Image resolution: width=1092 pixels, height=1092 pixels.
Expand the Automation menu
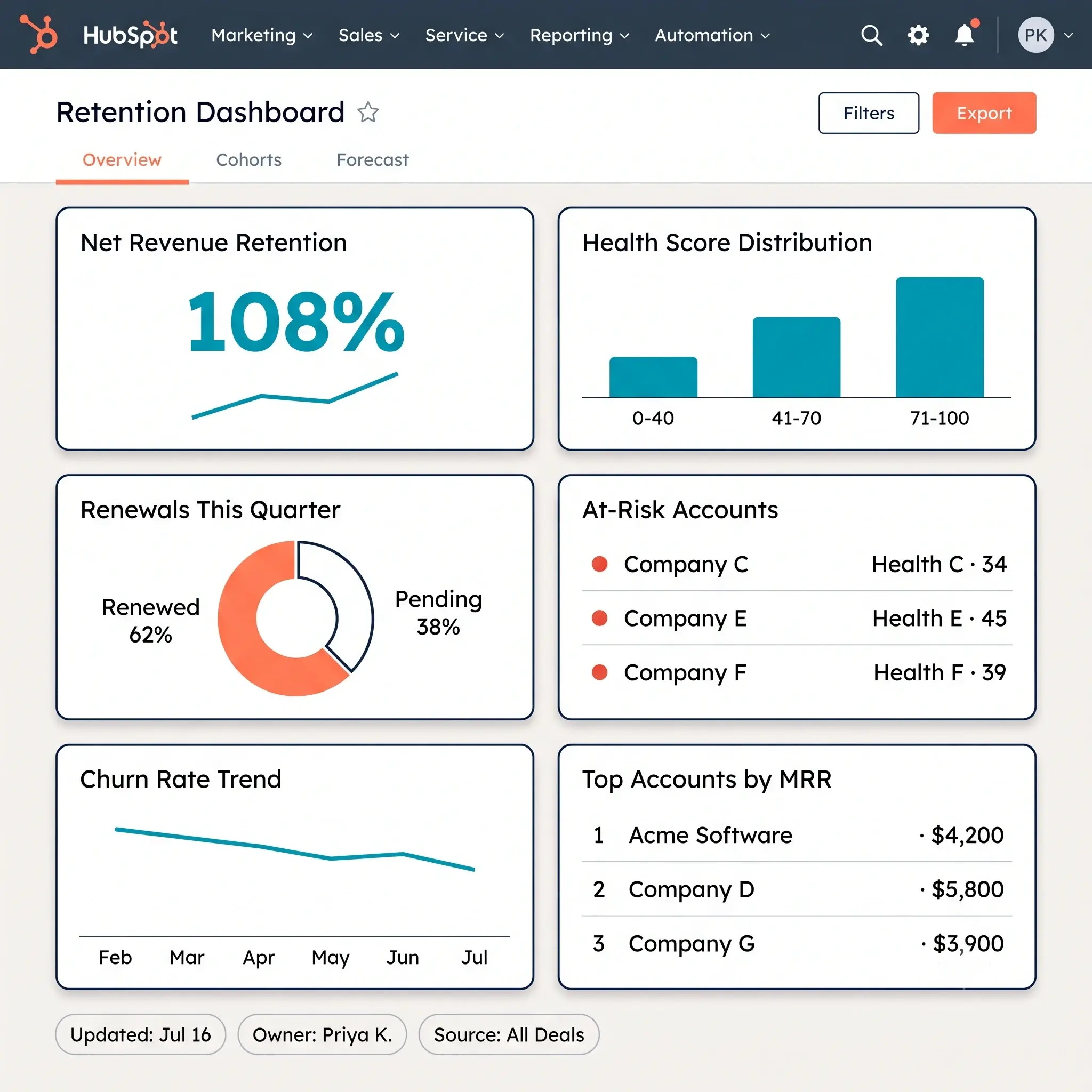point(712,35)
